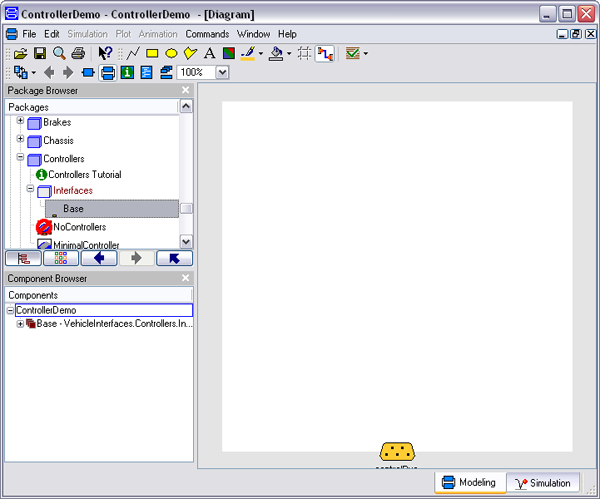Image resolution: width=600 pixels, height=499 pixels.
Task: Expand the Brakes package node
Action: pos(19,122)
